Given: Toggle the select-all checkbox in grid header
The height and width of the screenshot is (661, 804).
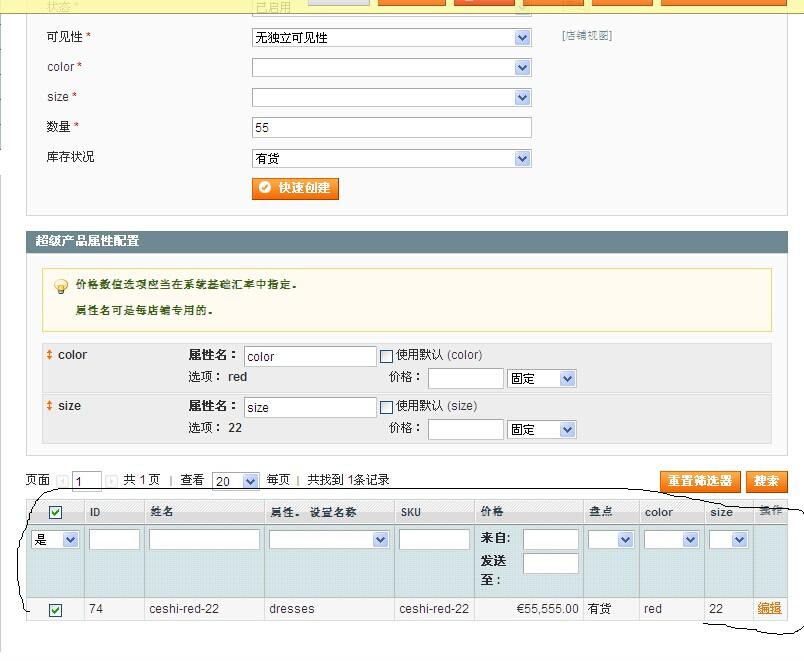Looking at the screenshot, I should click(x=56, y=512).
